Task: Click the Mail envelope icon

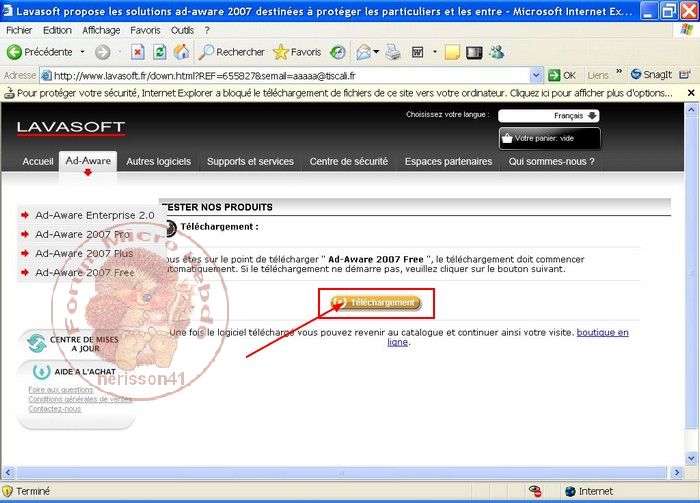Action: coord(363,52)
